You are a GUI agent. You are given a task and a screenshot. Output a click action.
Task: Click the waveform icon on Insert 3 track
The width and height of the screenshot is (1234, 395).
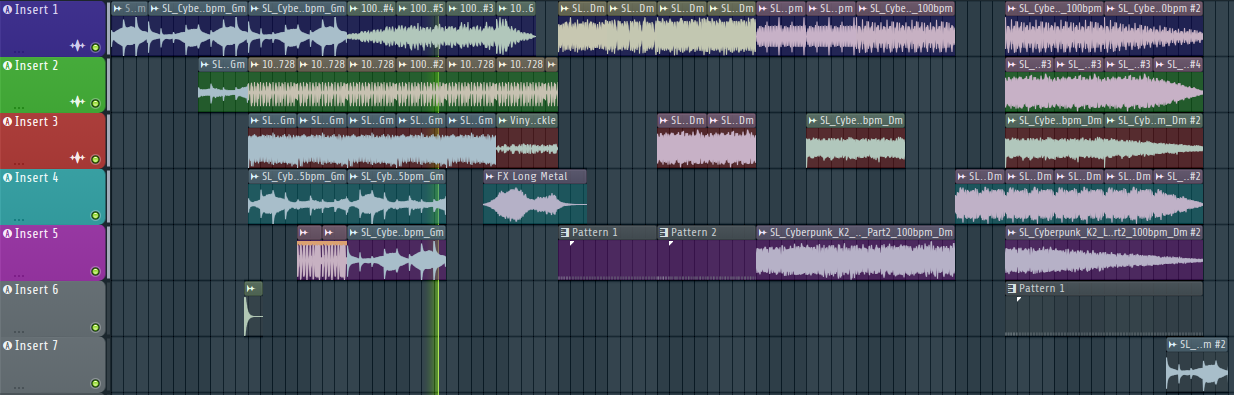click(77, 158)
